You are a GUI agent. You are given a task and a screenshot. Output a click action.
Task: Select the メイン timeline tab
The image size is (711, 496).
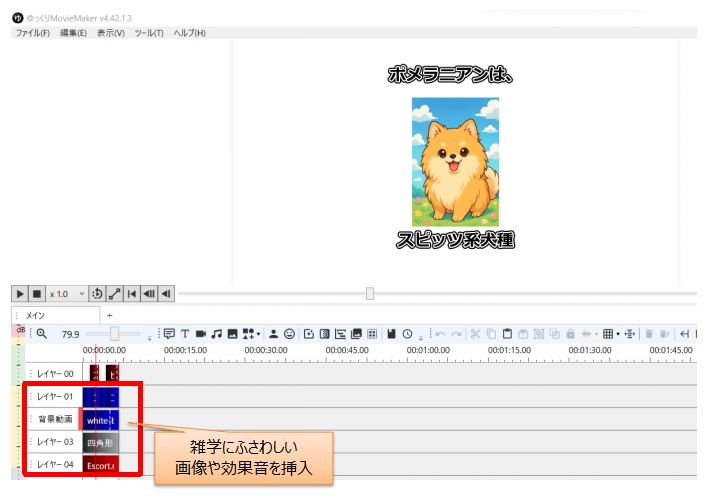(x=55, y=315)
